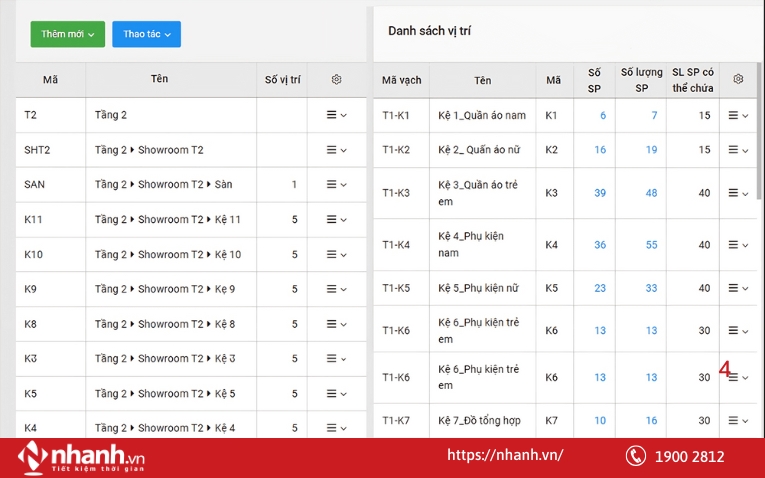Sort by Mã column header in left table
Viewport: 765px width, 478px height.
click(x=50, y=80)
